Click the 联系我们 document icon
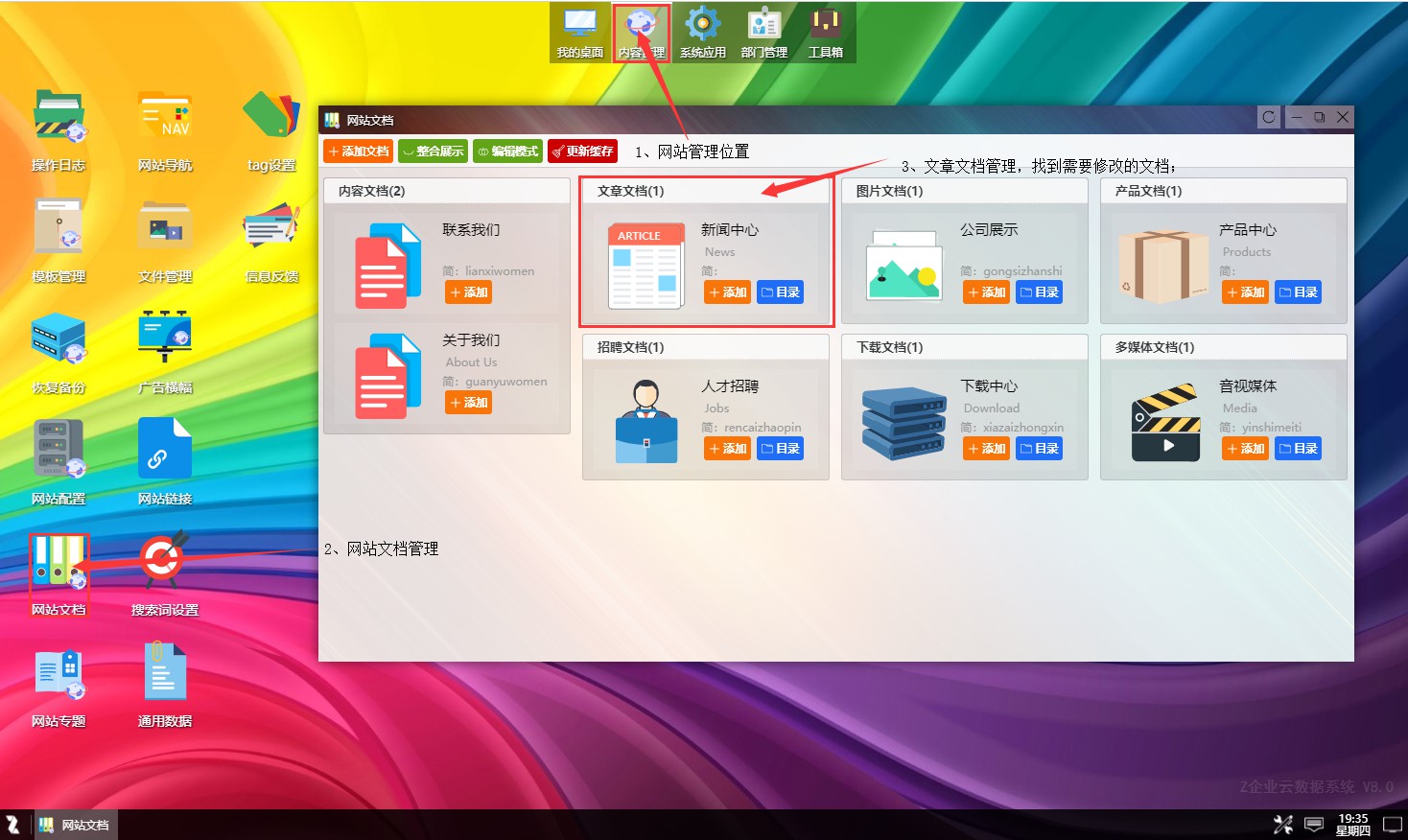Viewport: 1408px width, 840px height. [x=388, y=266]
